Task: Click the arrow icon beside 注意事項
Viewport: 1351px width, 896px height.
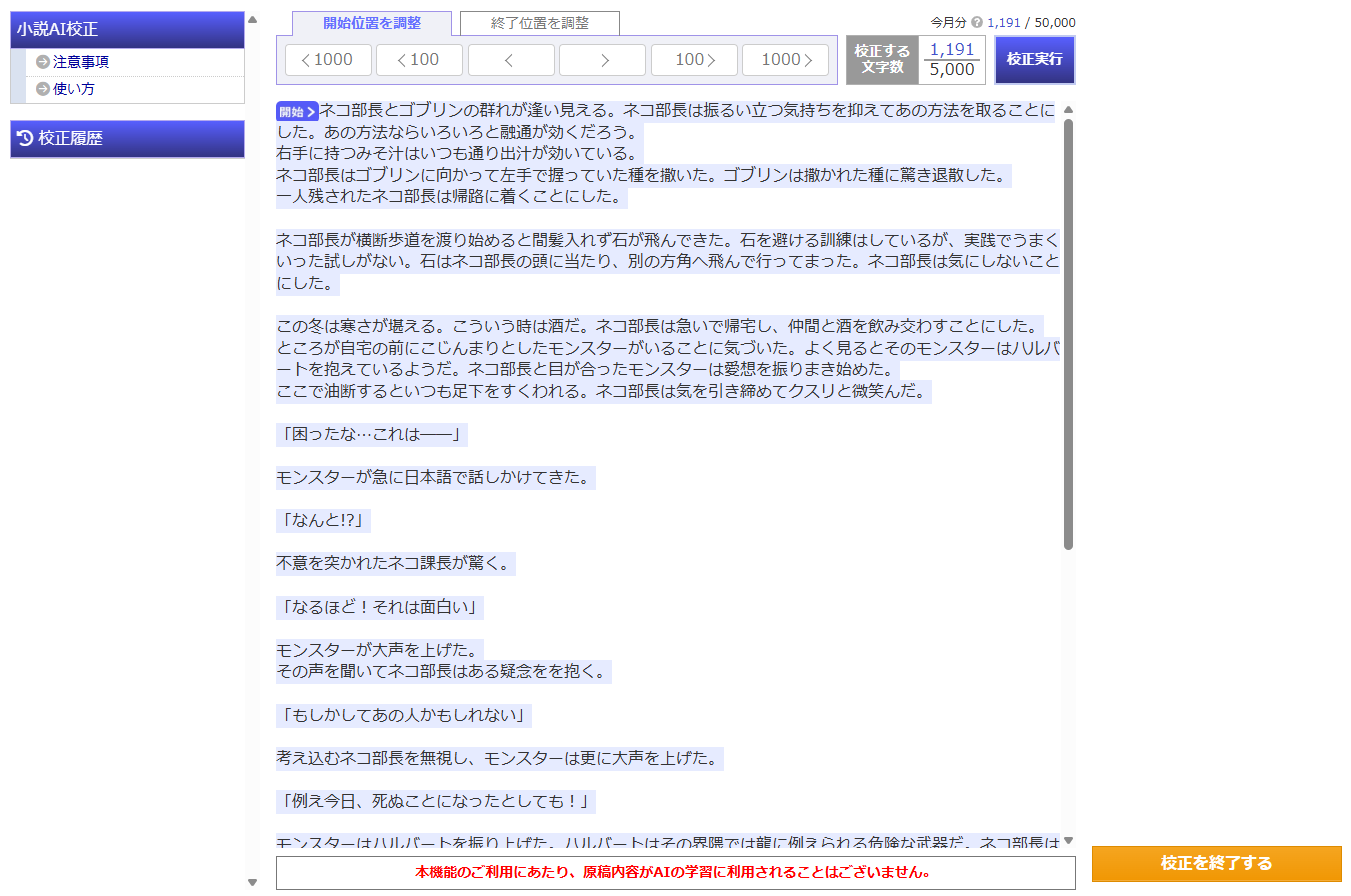Action: 43,62
